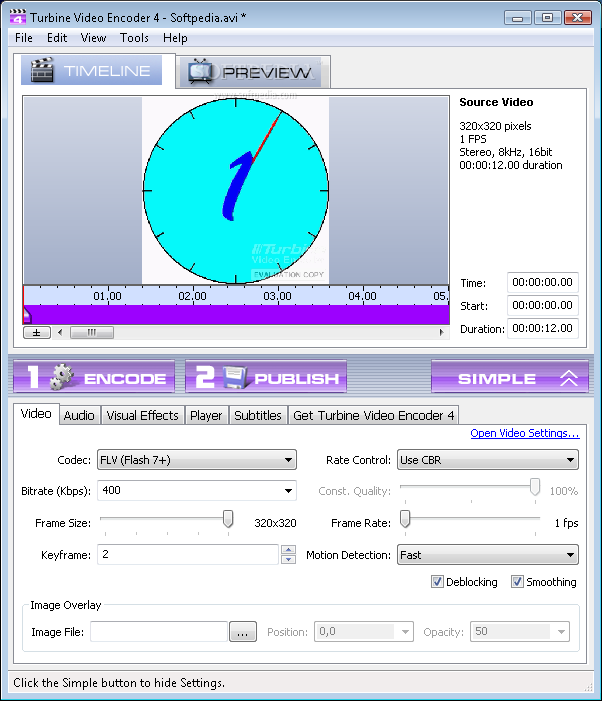Click the Turbine app icon in title bar

[17, 17]
